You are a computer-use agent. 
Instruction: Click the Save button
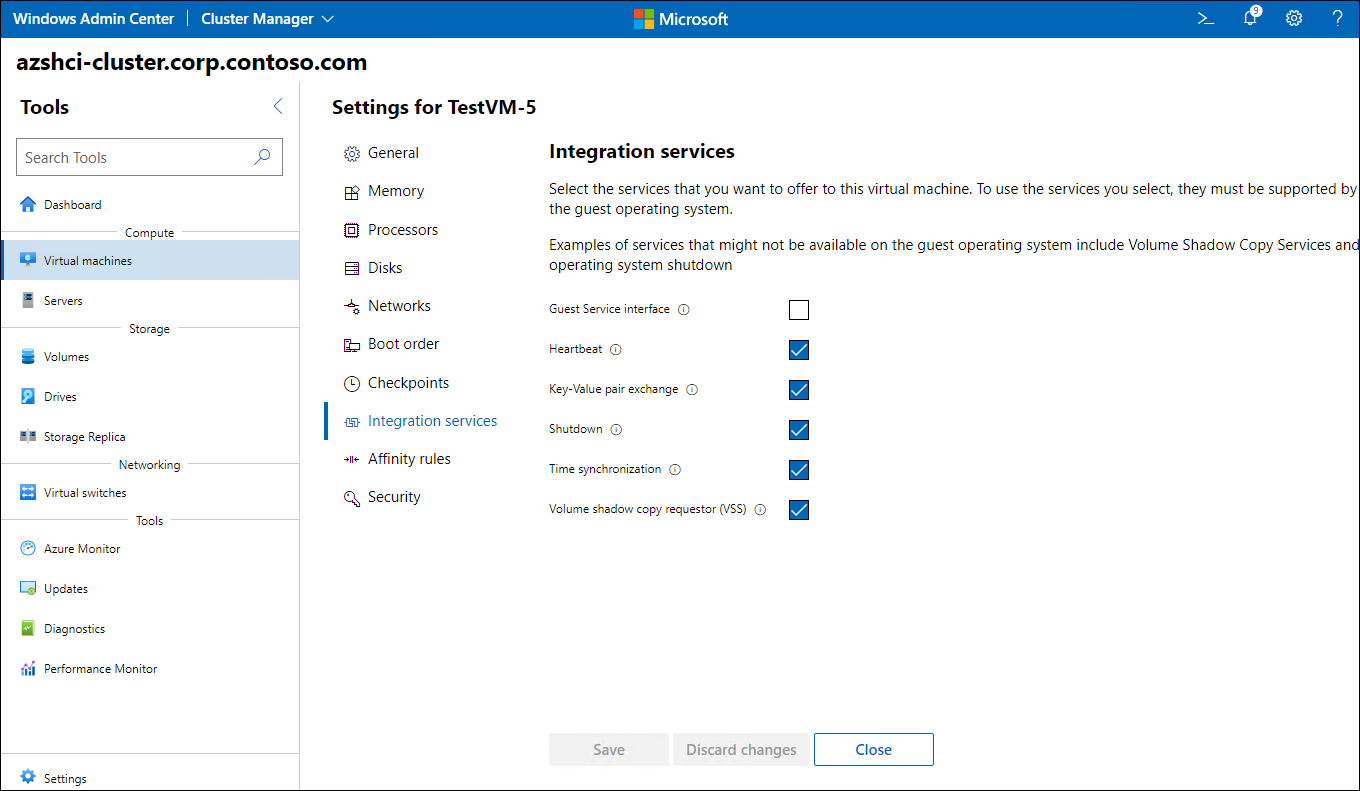609,750
